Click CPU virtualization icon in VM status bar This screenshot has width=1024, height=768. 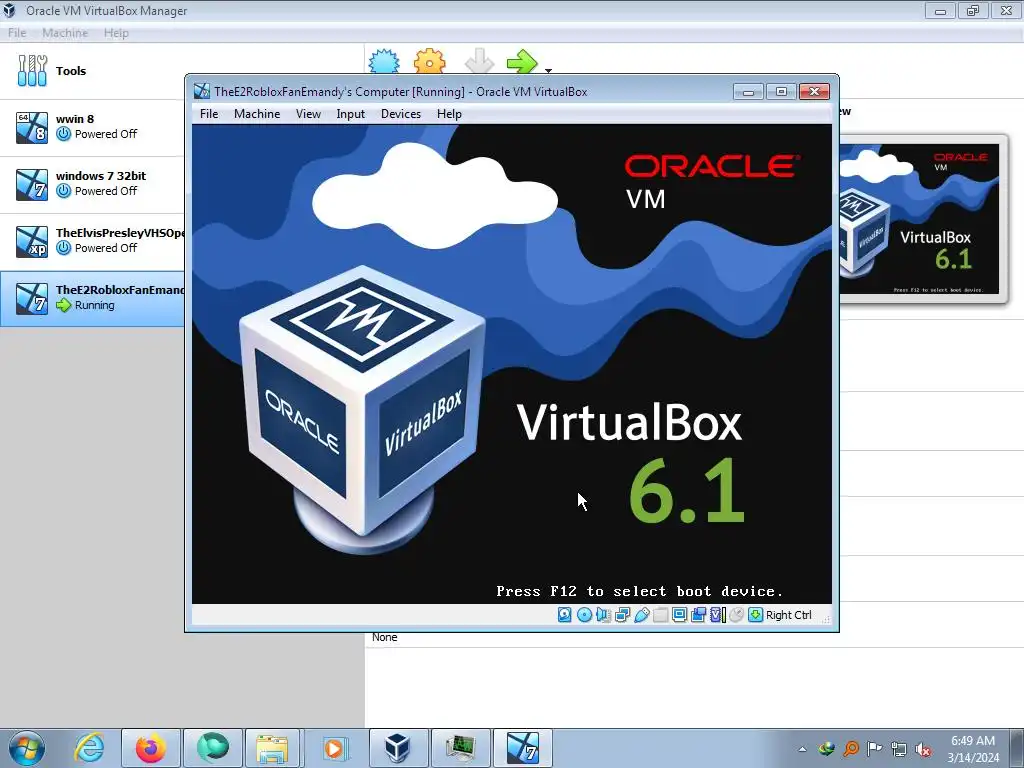[x=718, y=615]
